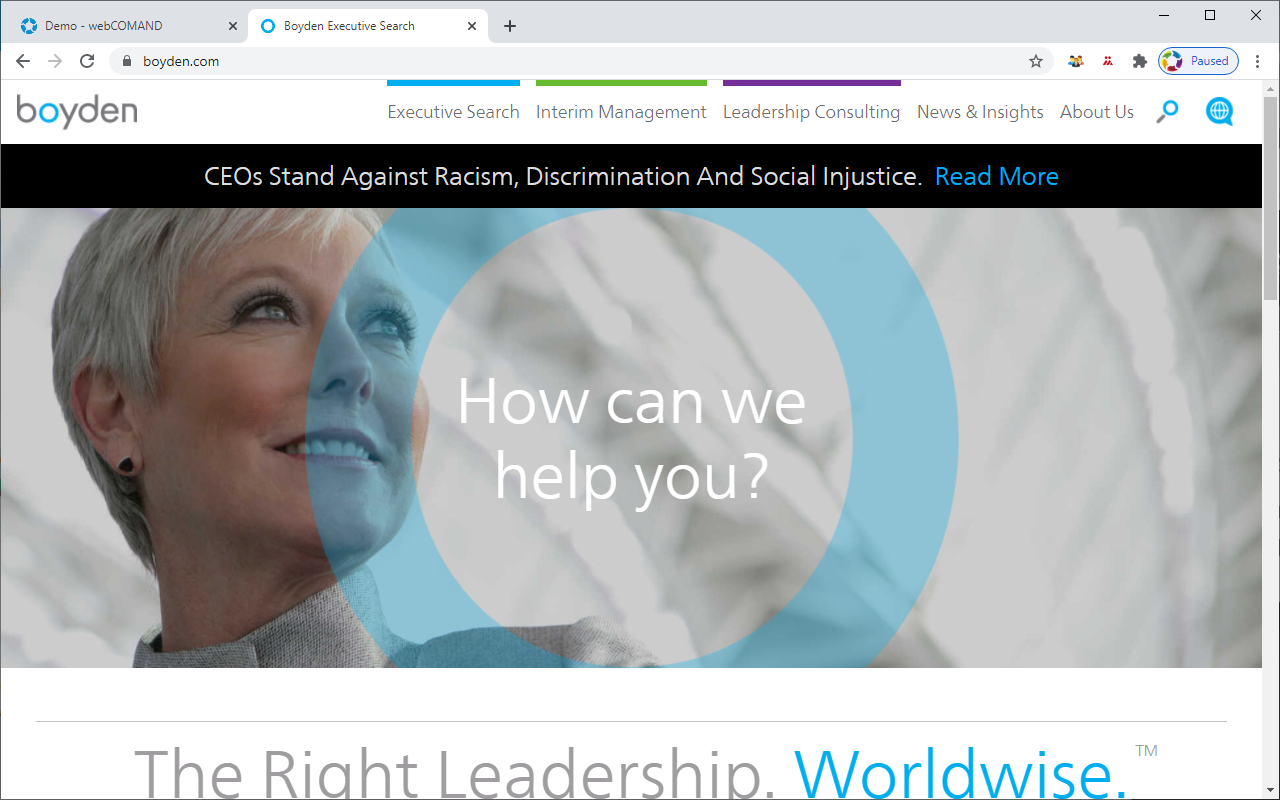
Task: Close the Boyden Executive Search tab
Action: tap(473, 26)
